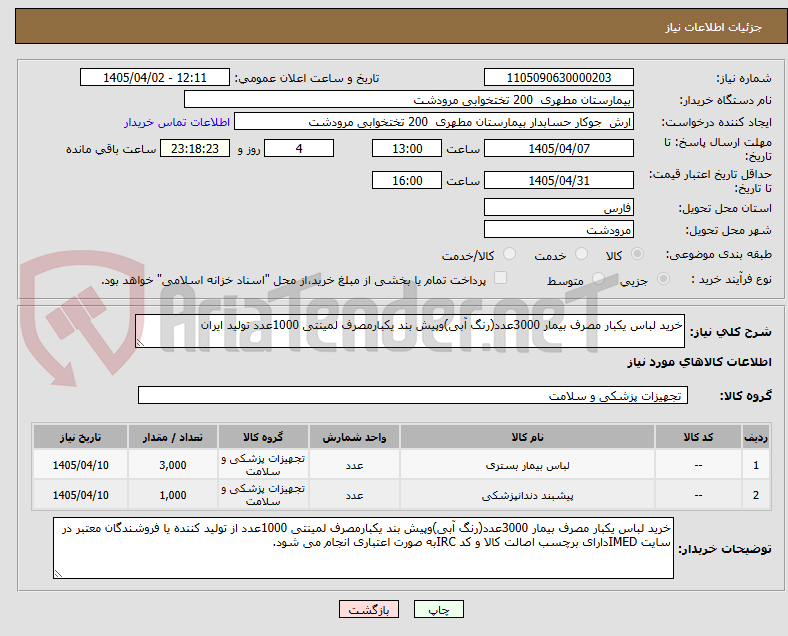Click the گروه کالا field تجهیزات پزشکی و سلامت
The height and width of the screenshot is (636, 788).
413,395
